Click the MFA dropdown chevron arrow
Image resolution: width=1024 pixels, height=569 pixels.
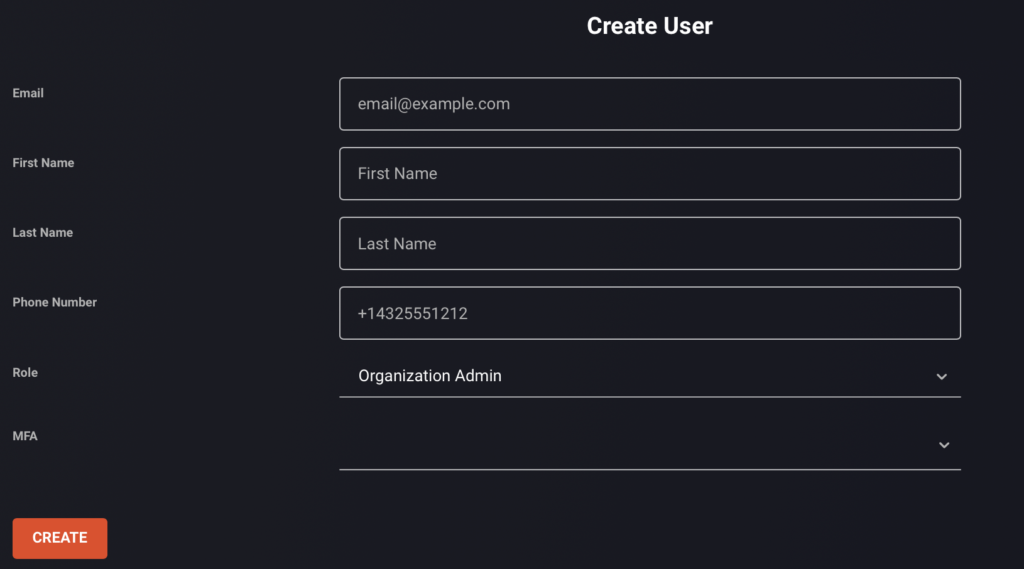[x=944, y=445]
